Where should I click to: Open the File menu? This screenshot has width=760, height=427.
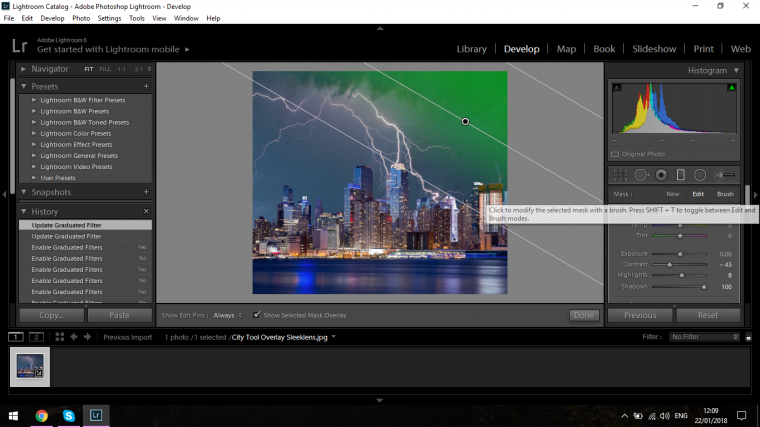click(9, 18)
